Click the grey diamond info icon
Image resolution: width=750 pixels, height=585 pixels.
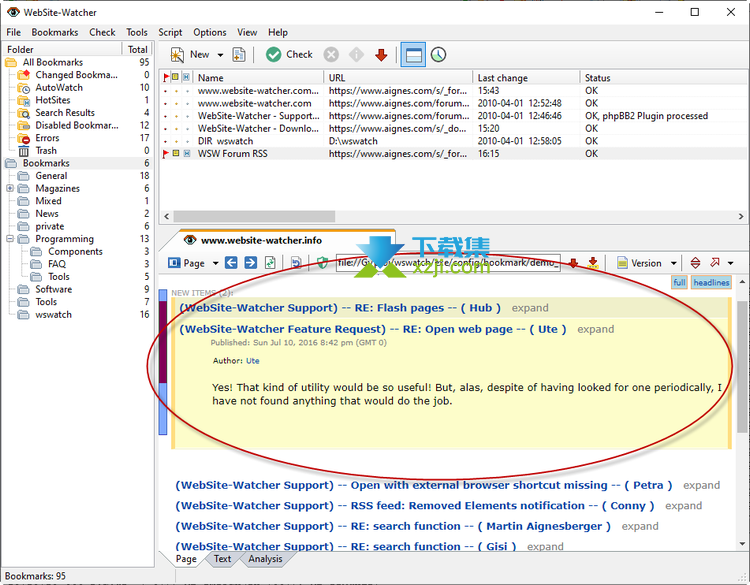(356, 55)
